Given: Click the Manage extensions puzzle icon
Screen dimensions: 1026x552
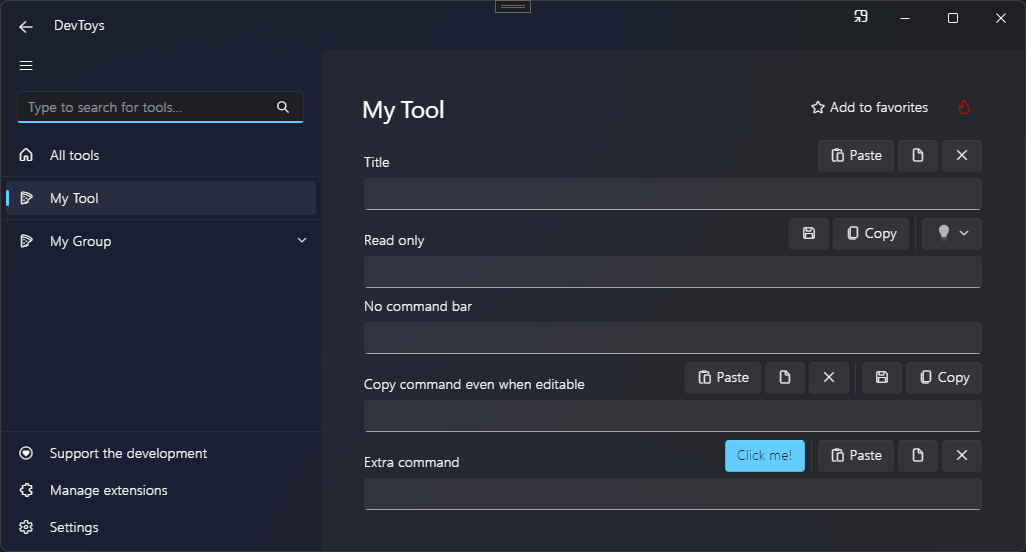Looking at the screenshot, I should (x=26, y=490).
